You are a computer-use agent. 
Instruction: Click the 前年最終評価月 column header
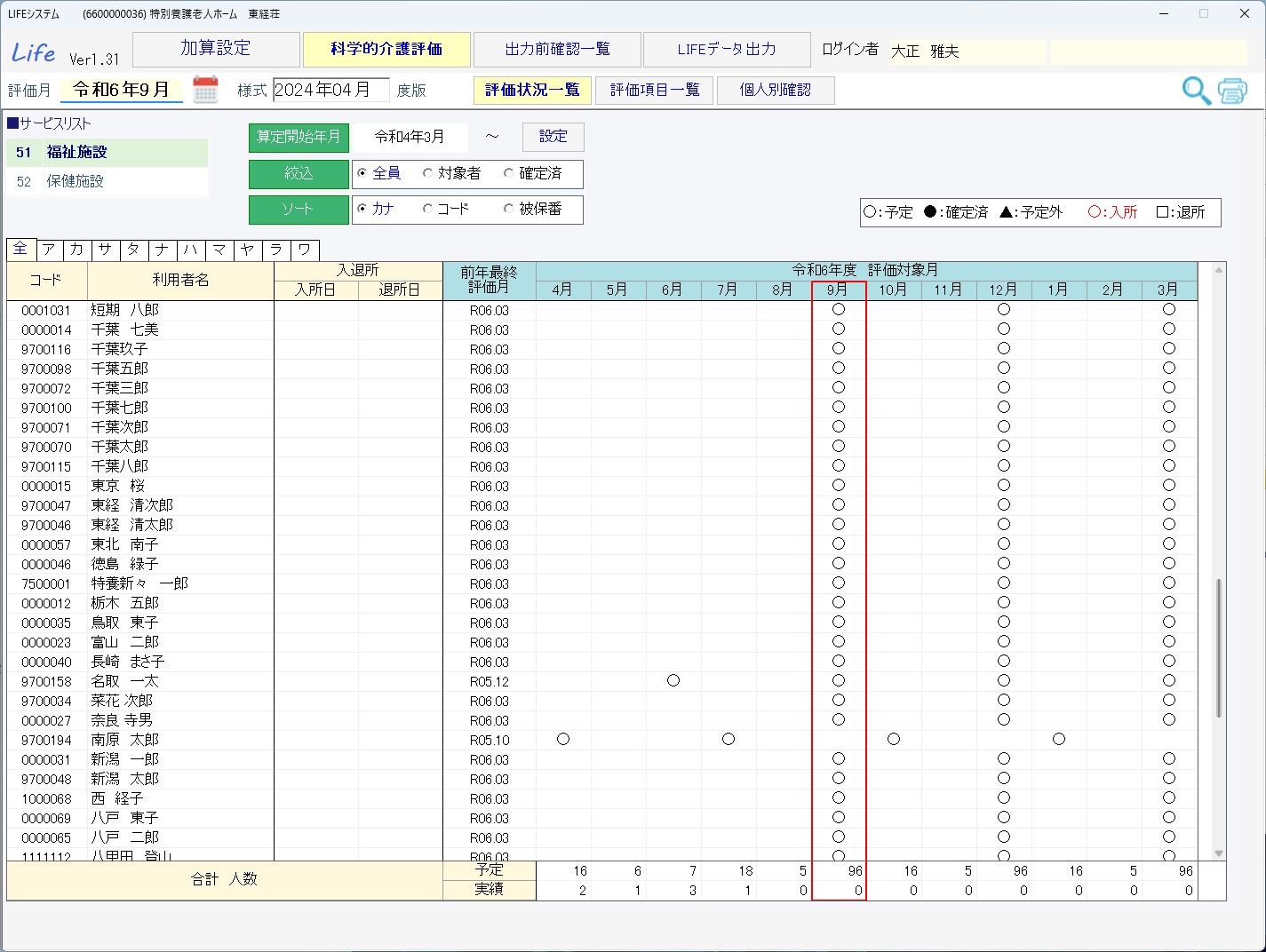coord(490,281)
